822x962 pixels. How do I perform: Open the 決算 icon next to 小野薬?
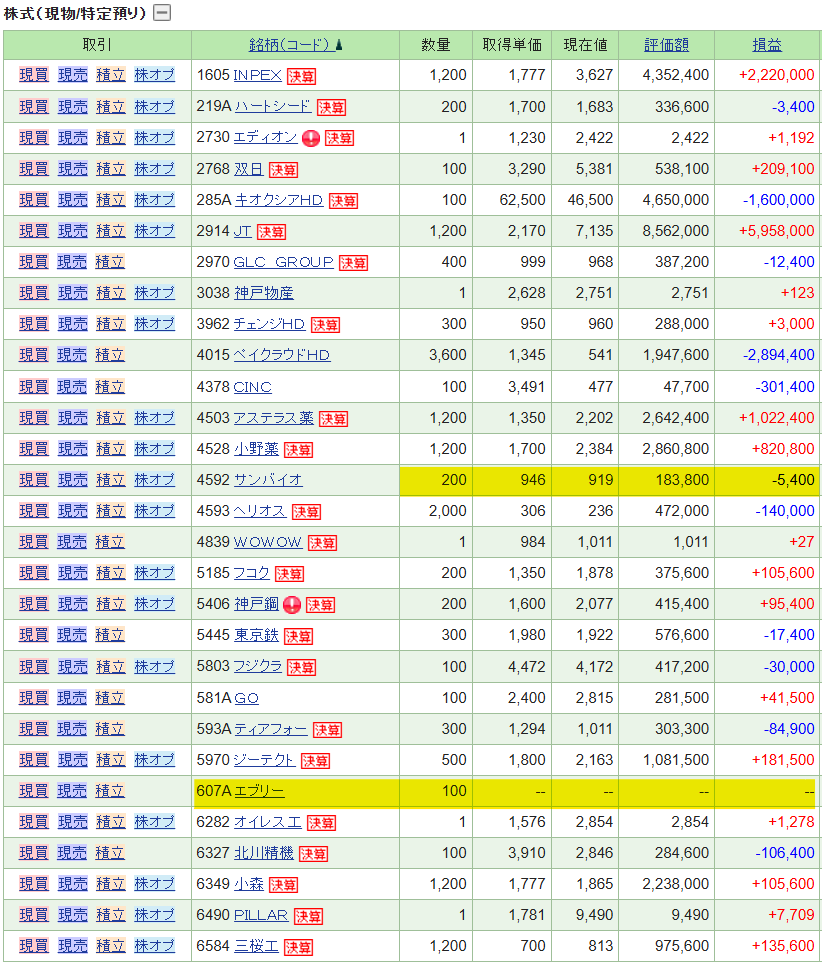pyautogui.click(x=299, y=450)
